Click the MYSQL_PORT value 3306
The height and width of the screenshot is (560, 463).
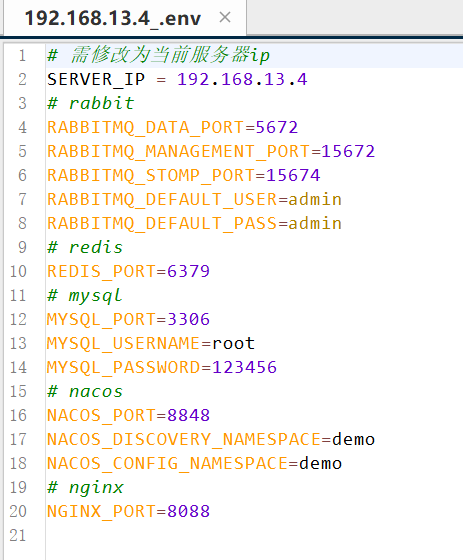click(x=188, y=319)
